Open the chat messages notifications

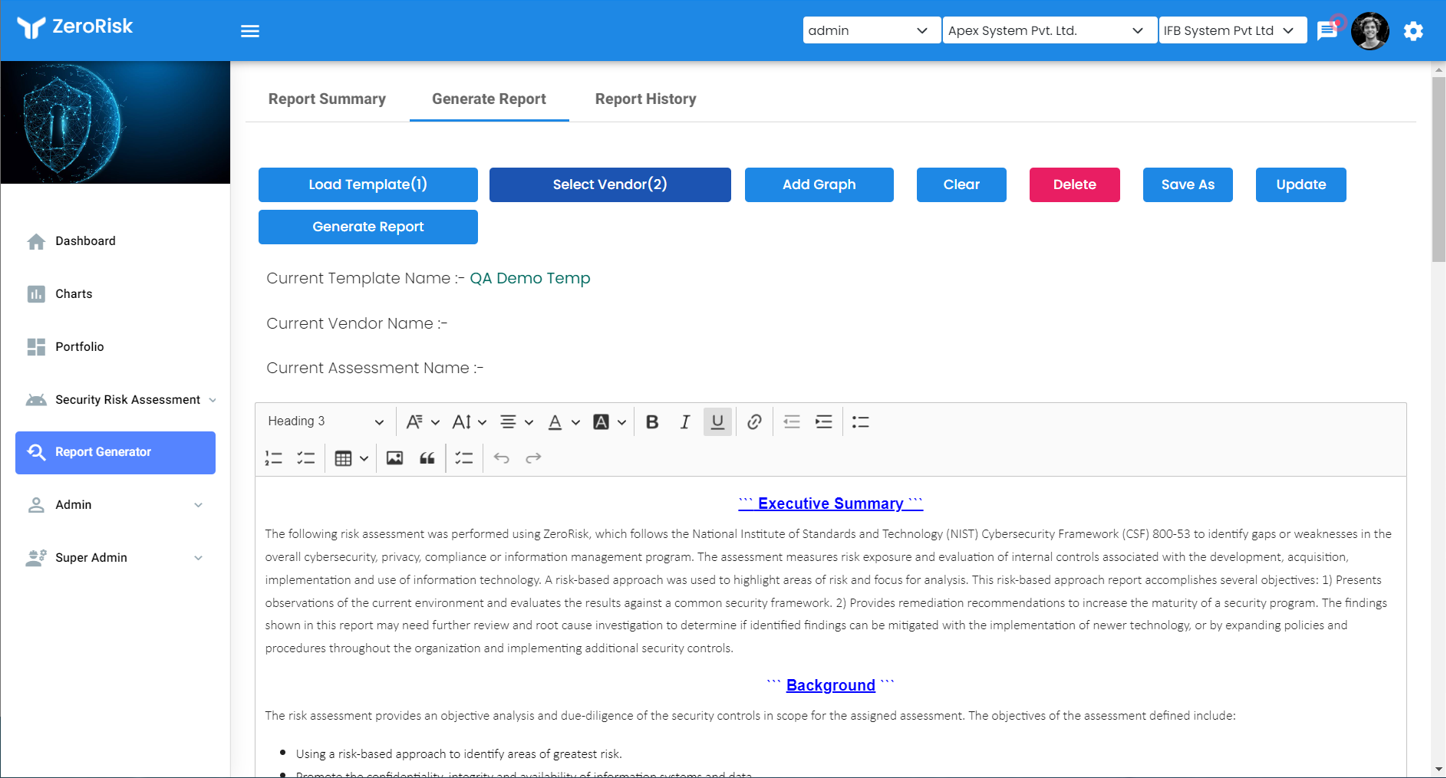pos(1327,31)
